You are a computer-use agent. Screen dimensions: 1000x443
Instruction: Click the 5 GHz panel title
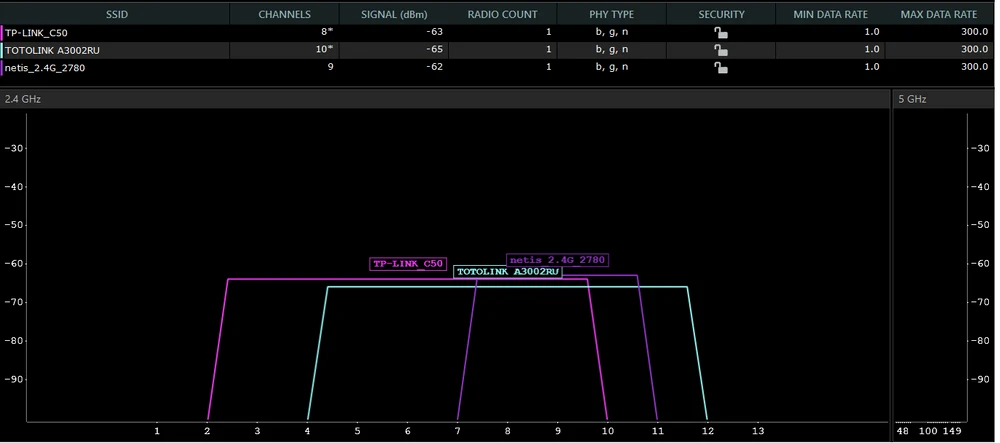point(910,99)
